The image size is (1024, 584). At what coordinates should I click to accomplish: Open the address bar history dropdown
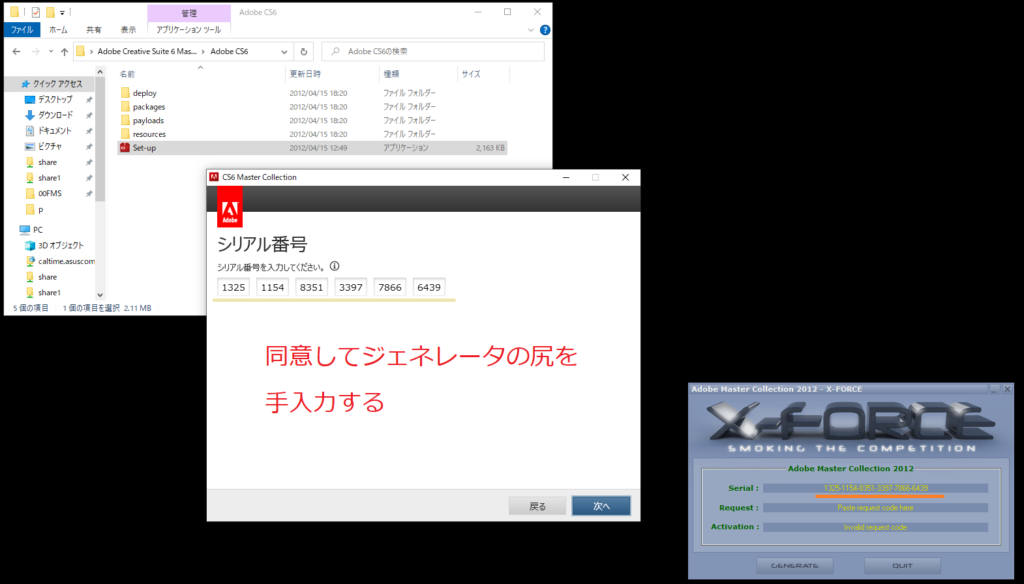pyautogui.click(x=284, y=52)
